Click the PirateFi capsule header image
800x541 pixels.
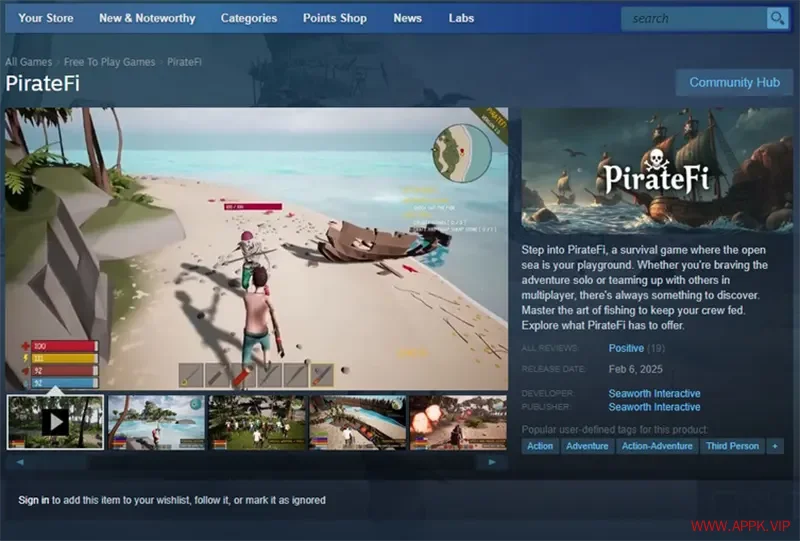[x=657, y=170]
